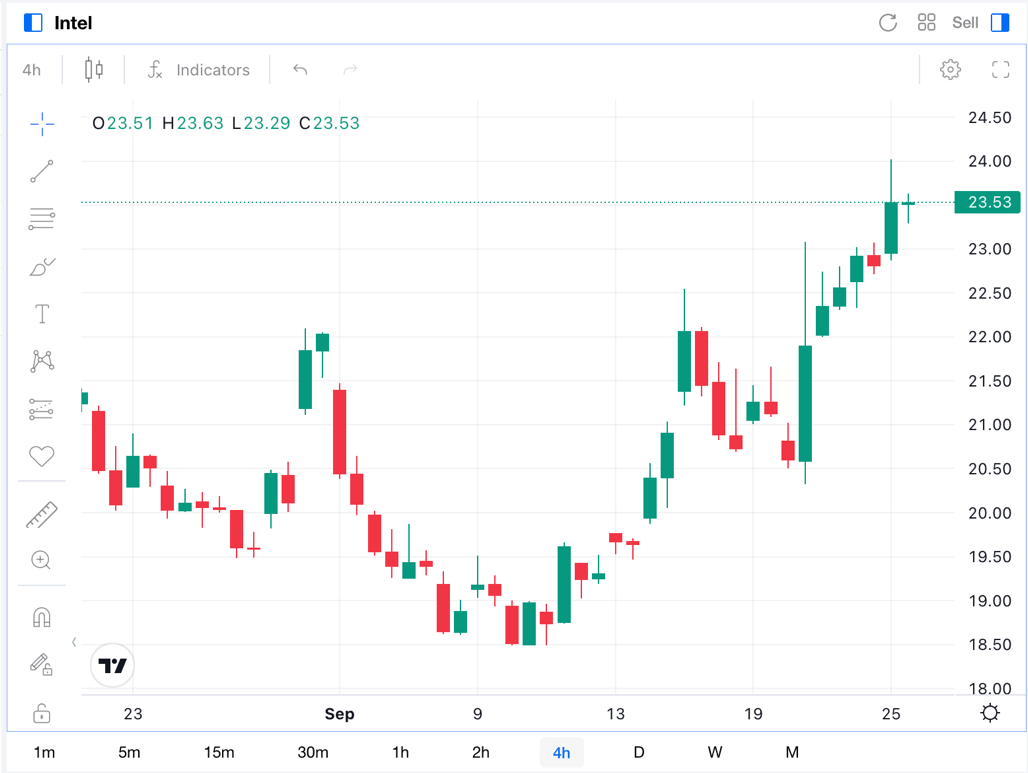Toggle lock all drawings

[x=42, y=713]
